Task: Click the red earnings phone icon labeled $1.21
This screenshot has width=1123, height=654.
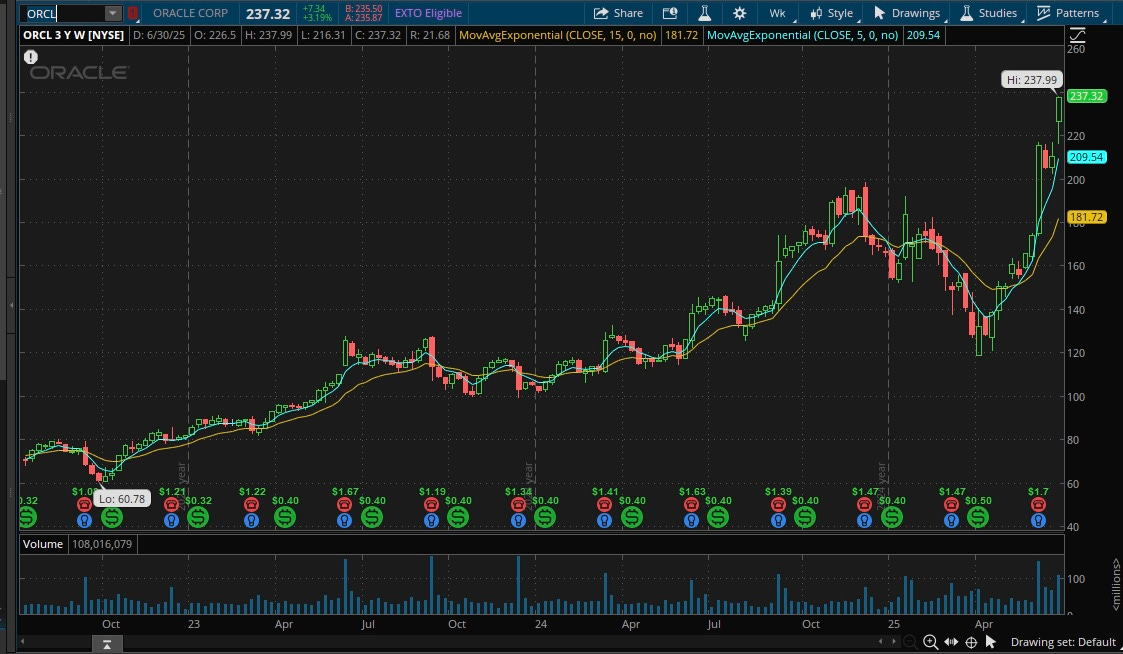Action: [171, 504]
